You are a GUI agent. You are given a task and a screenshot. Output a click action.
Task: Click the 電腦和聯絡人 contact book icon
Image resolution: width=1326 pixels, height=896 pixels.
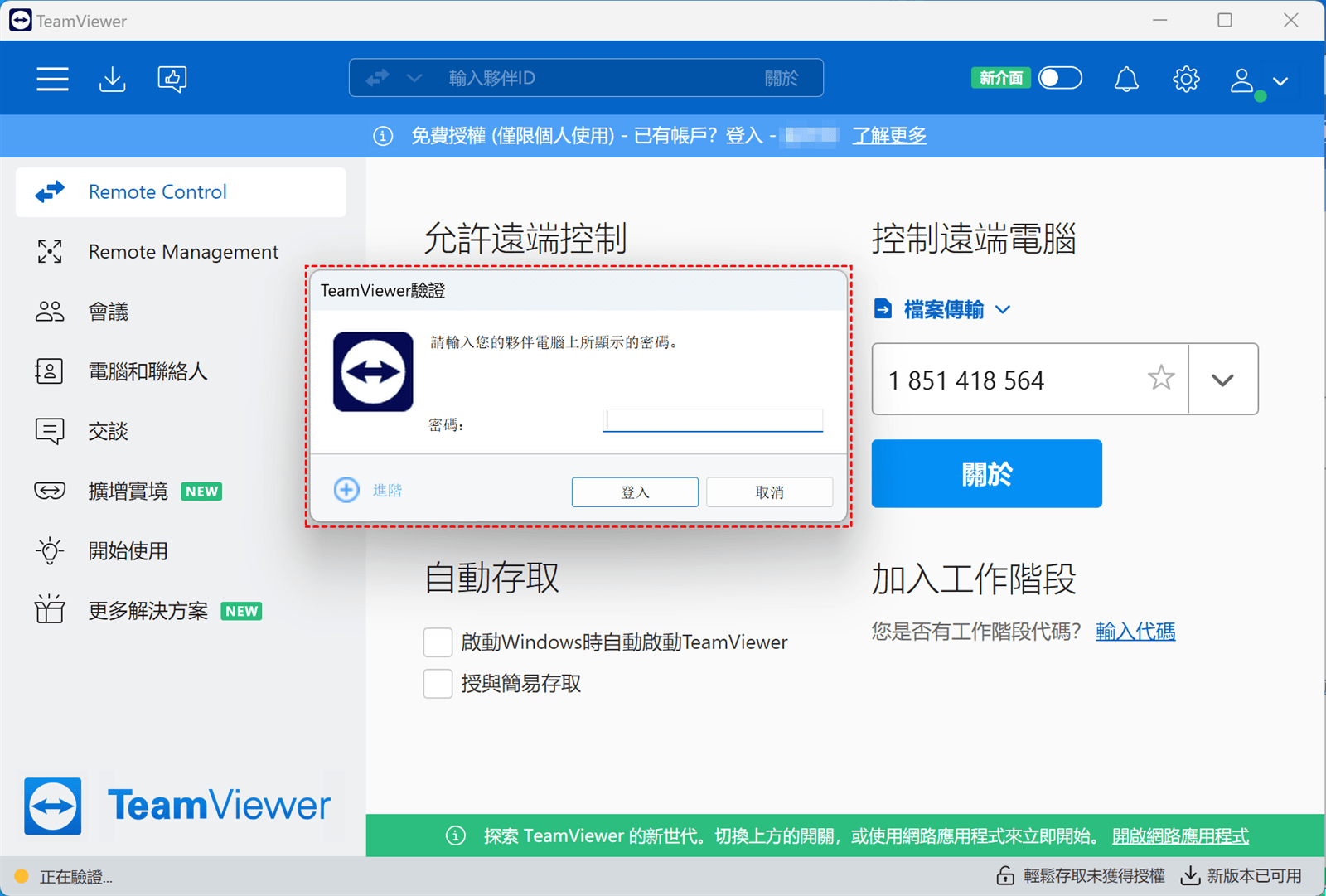(49, 371)
